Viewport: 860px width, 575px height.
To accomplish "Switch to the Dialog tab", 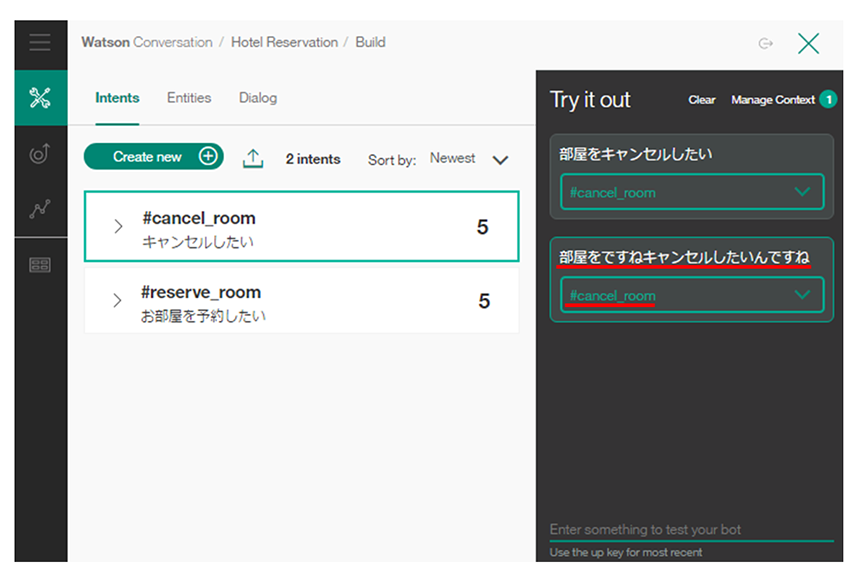I will [258, 98].
